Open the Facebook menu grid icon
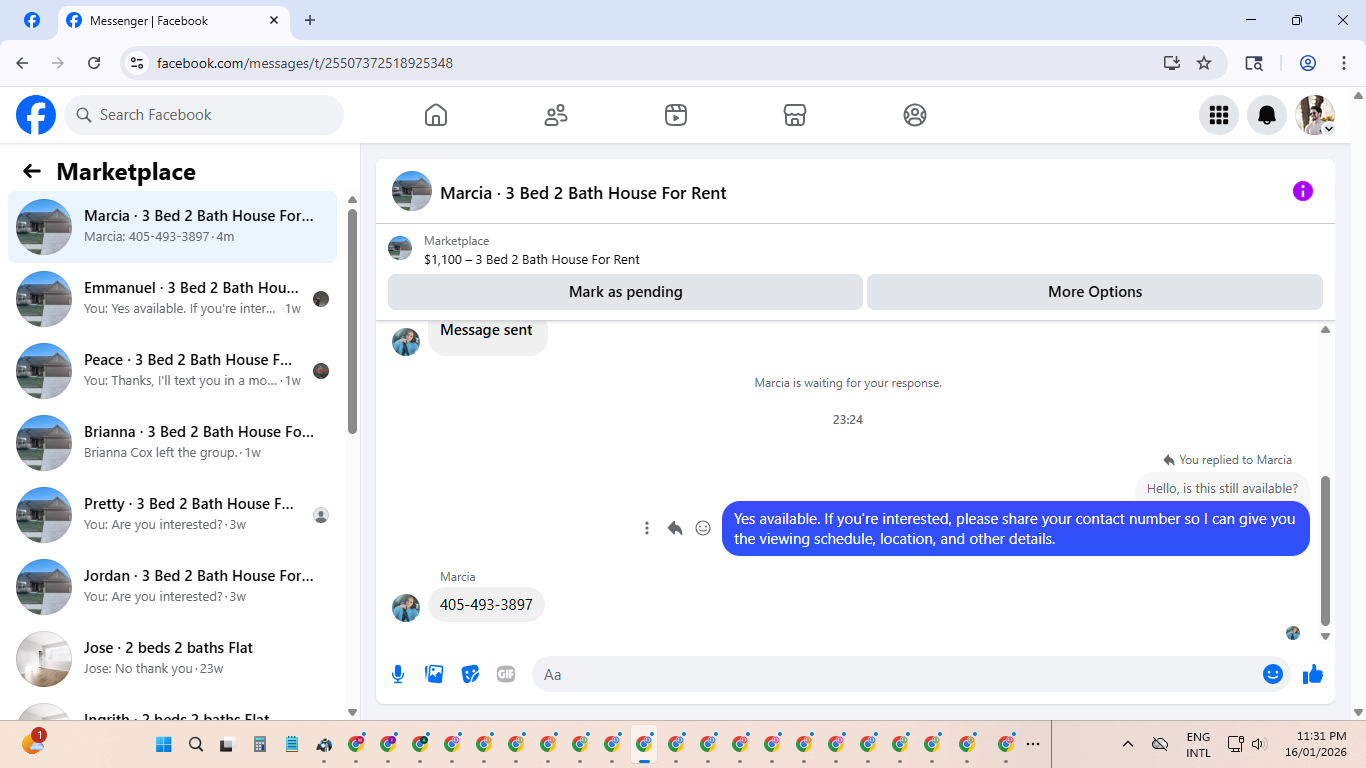This screenshot has height=768, width=1366. point(1219,115)
